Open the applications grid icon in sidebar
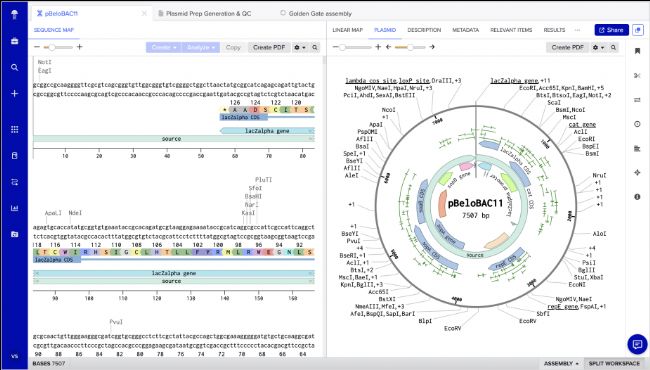The width and height of the screenshot is (650, 370). click(x=15, y=129)
